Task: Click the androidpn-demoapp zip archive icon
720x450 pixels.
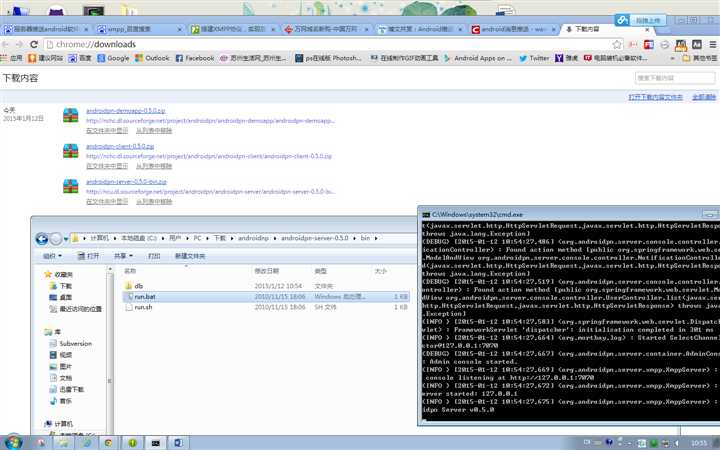Action: point(71,115)
